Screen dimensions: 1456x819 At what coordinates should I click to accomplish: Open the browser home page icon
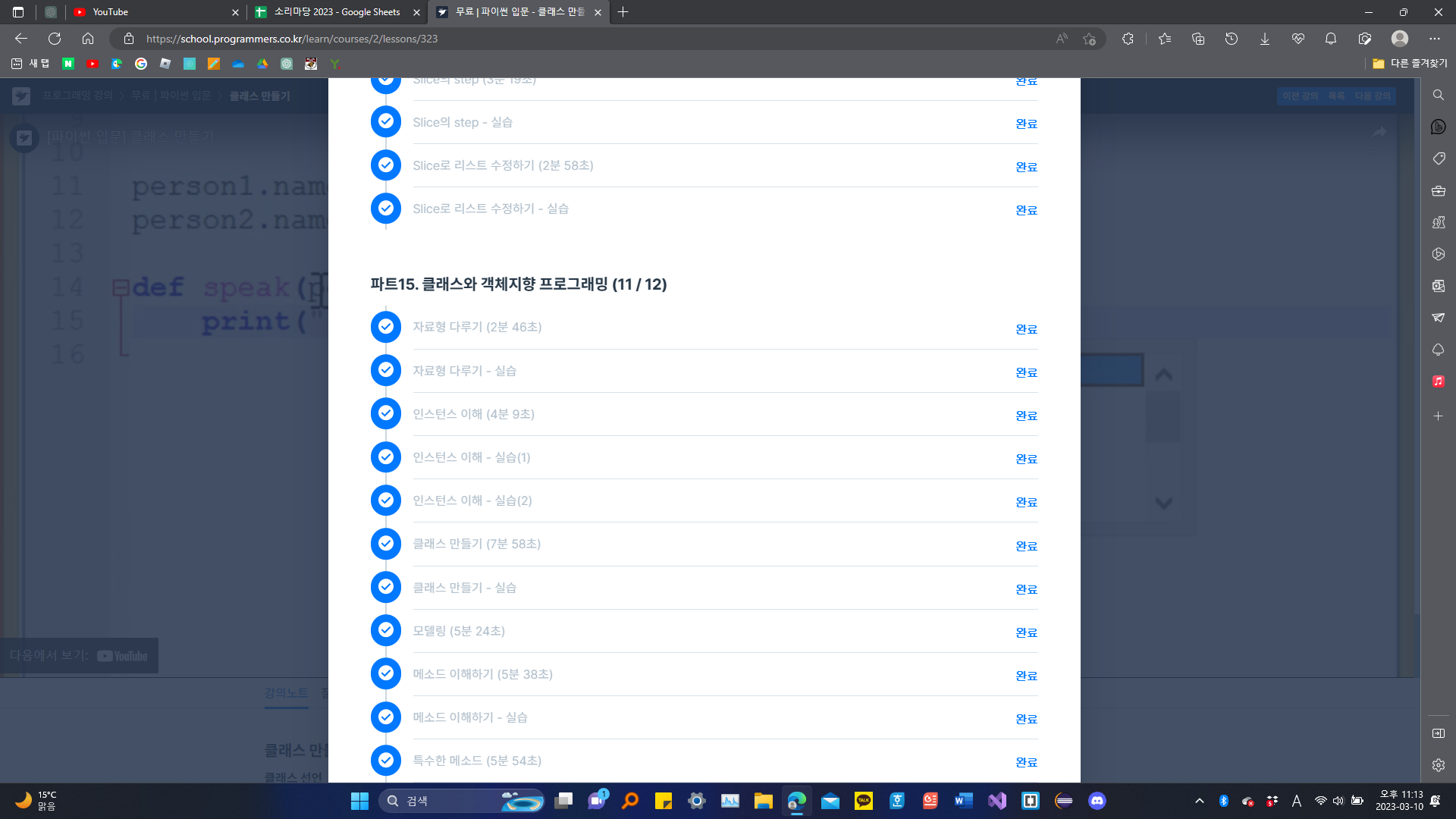[88, 39]
